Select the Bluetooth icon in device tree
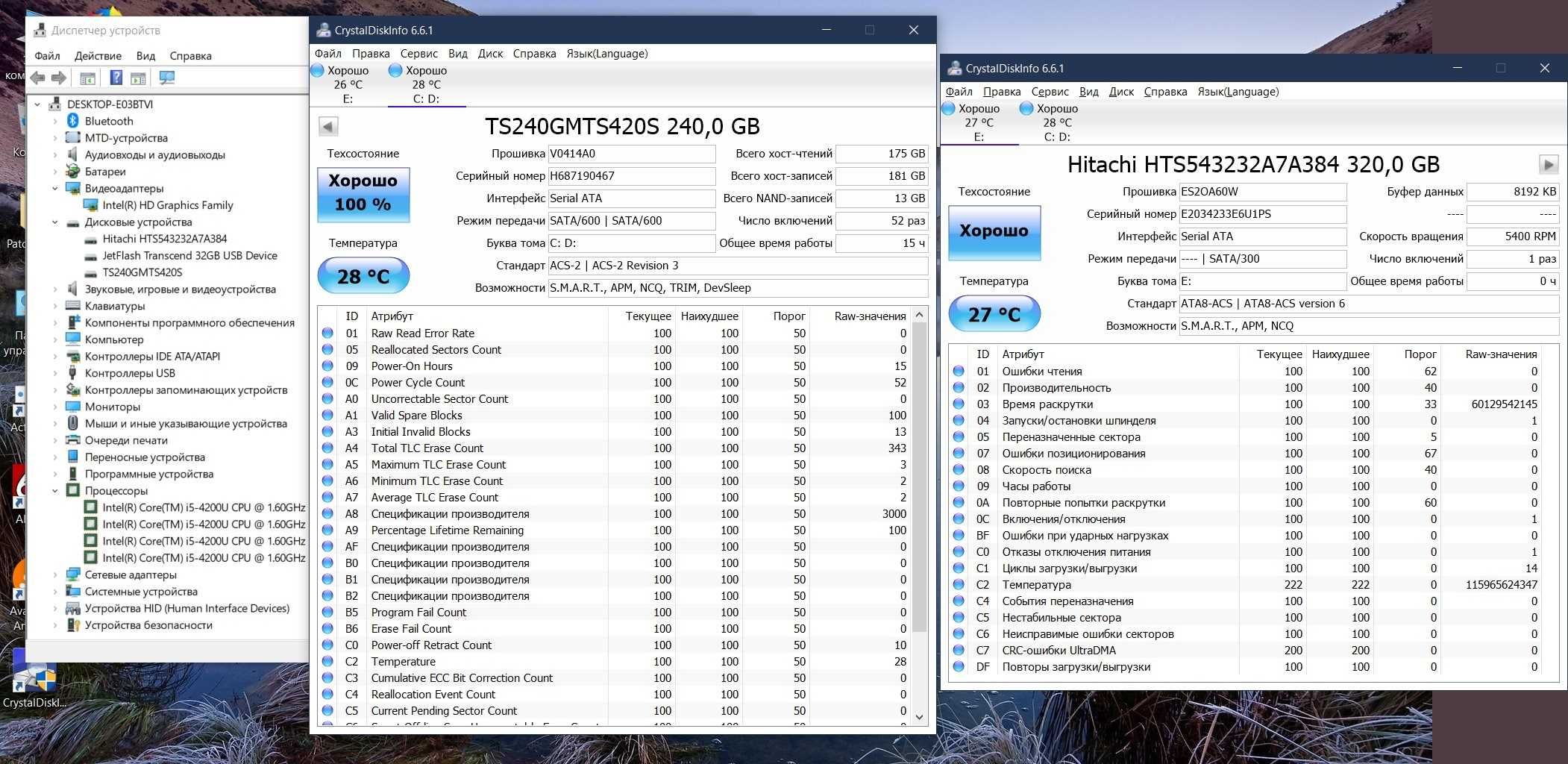This screenshot has width=1568, height=764. [73, 121]
